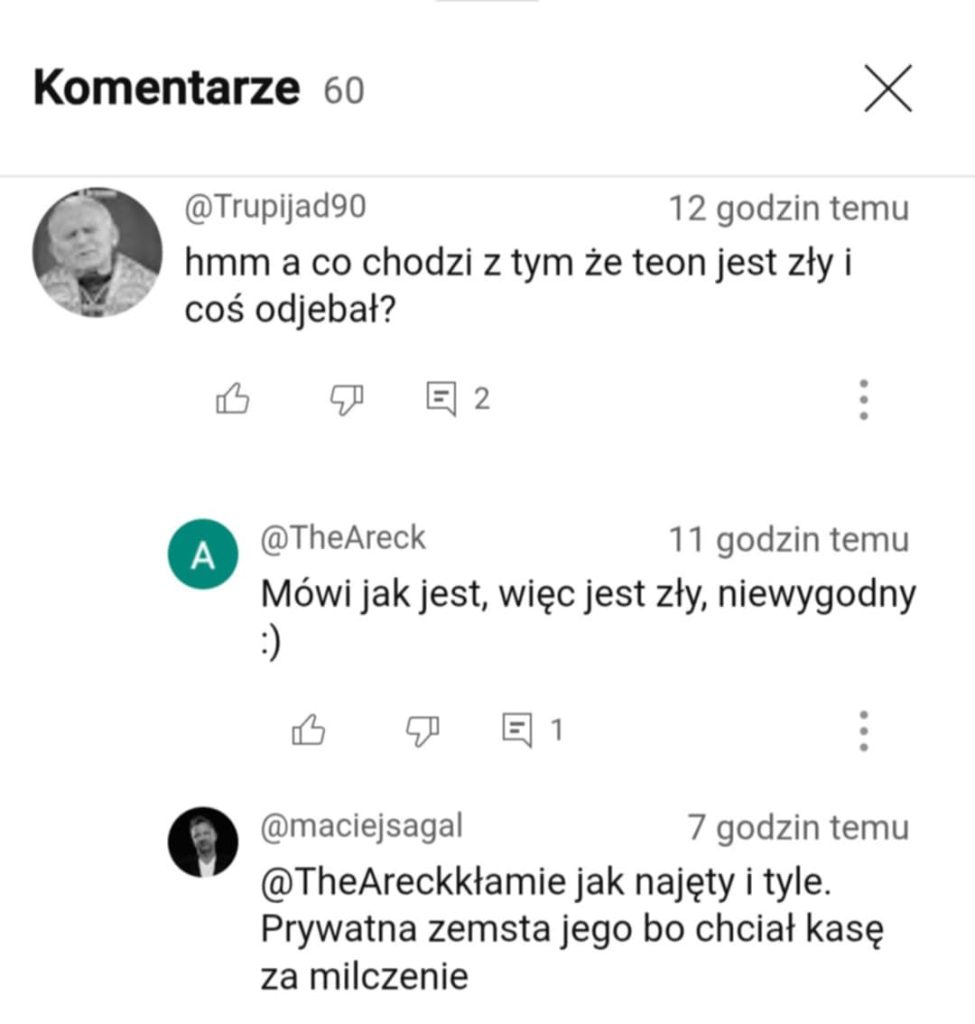Open @TheAreck's channel via username
This screenshot has height=1024, width=975.
coord(345,537)
